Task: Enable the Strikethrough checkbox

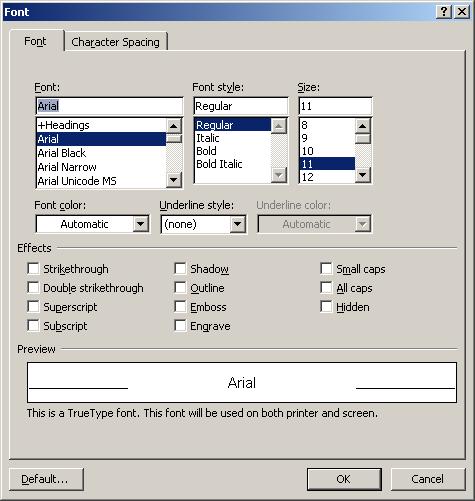Action: coord(33,268)
